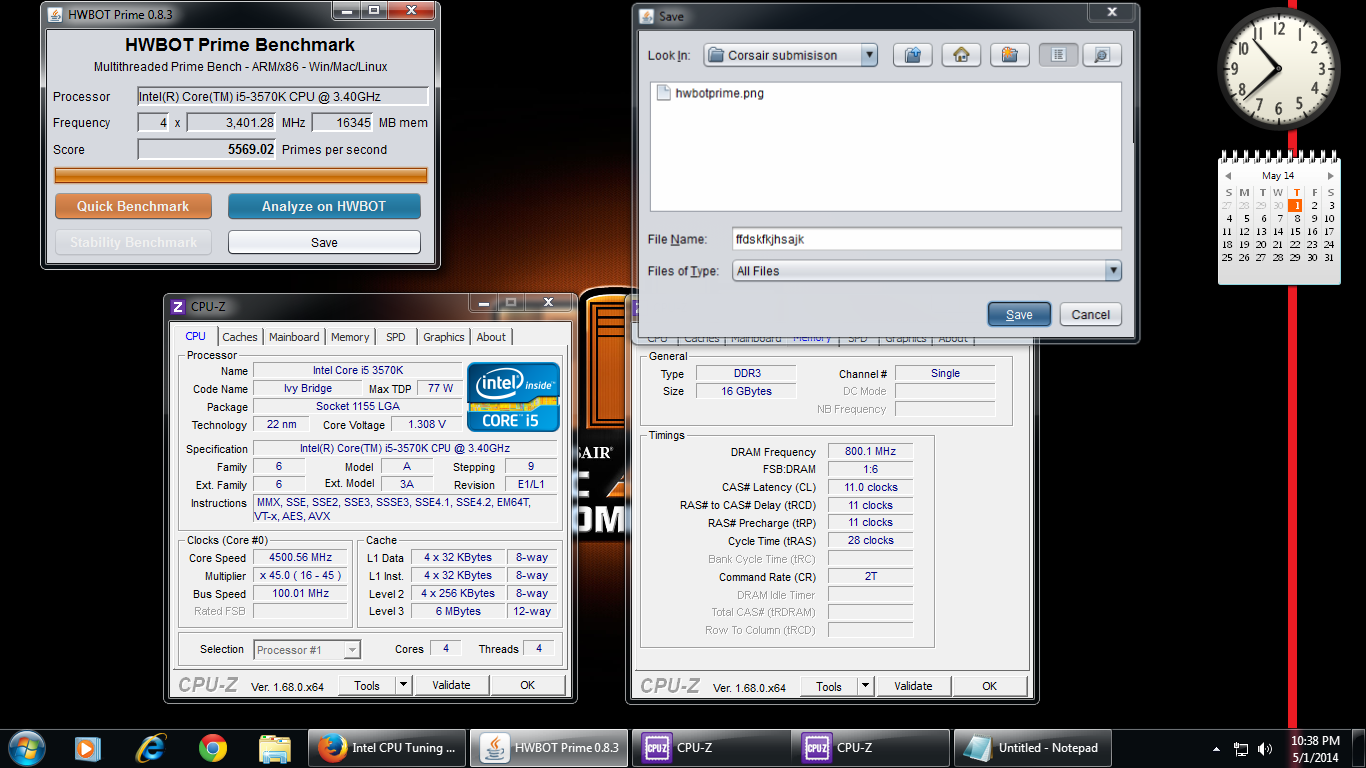Switch to HWBOT Prime 0.8.3 taskbar button
The width and height of the screenshot is (1366, 768).
549,747
